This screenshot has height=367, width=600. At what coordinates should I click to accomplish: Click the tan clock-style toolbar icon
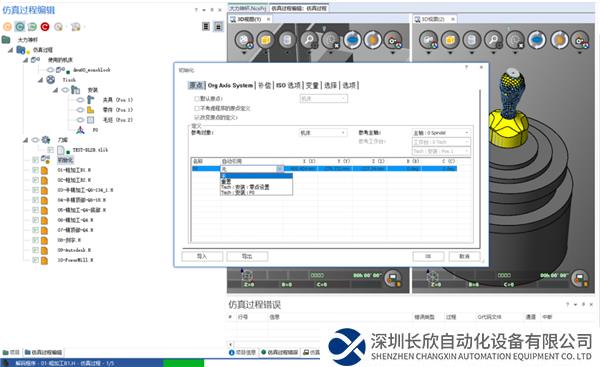coord(58,27)
